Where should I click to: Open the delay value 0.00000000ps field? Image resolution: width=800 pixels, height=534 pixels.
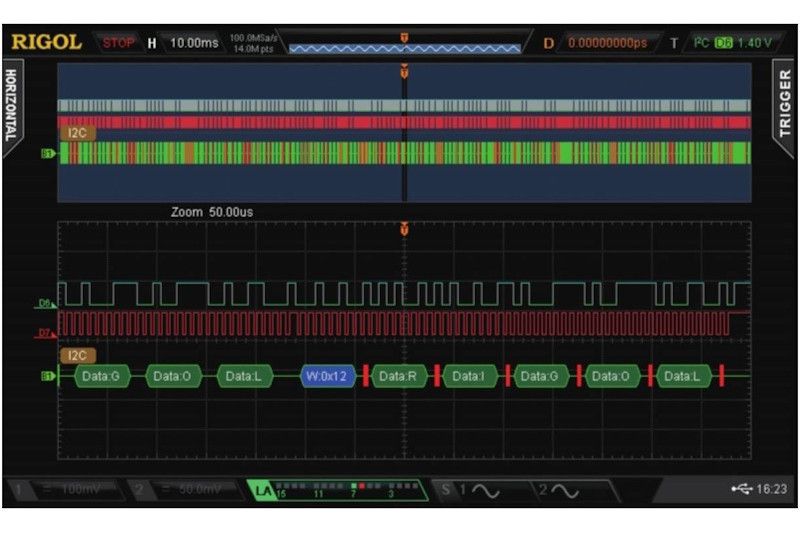(607, 43)
